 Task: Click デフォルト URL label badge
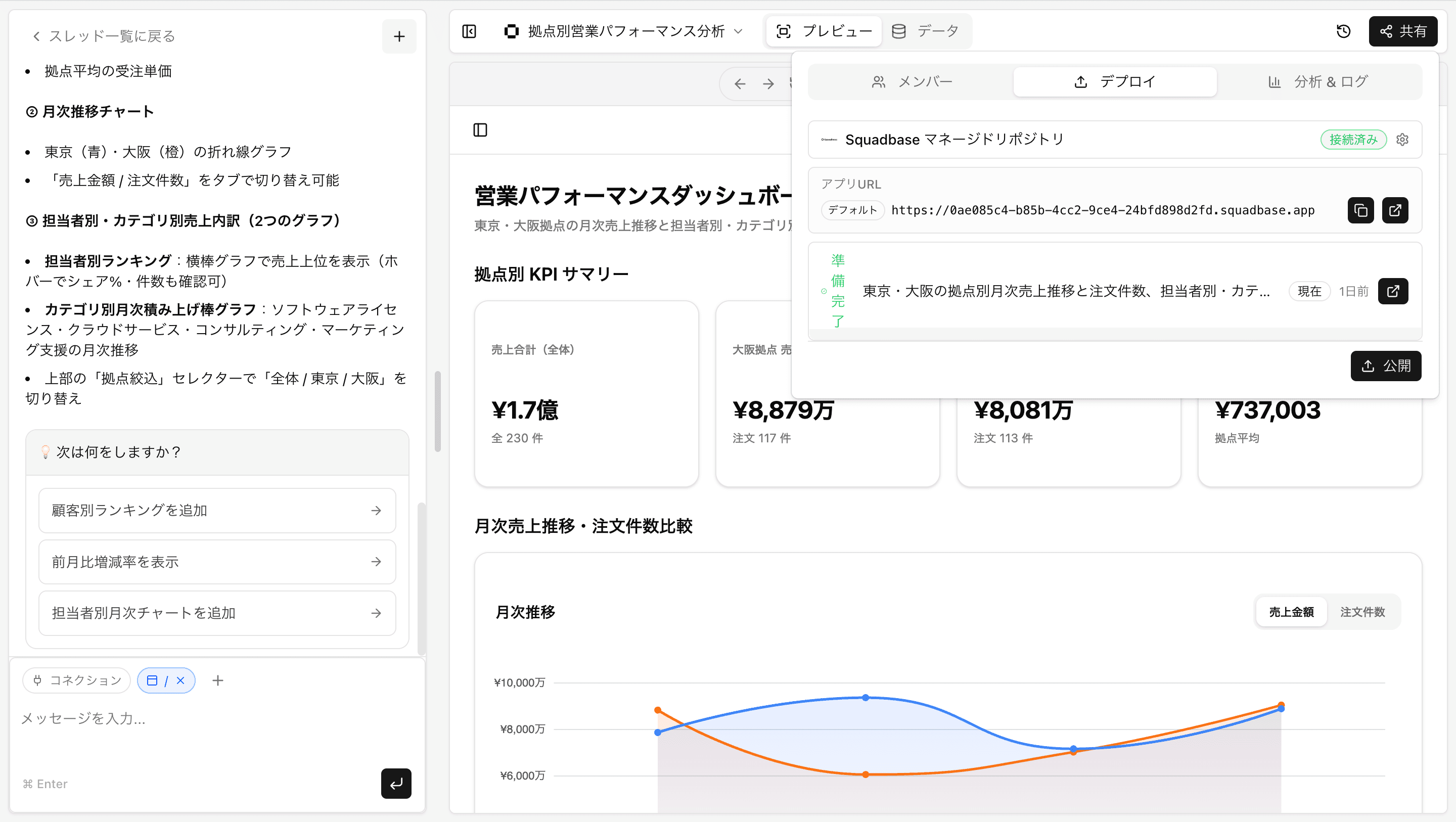[852, 210]
